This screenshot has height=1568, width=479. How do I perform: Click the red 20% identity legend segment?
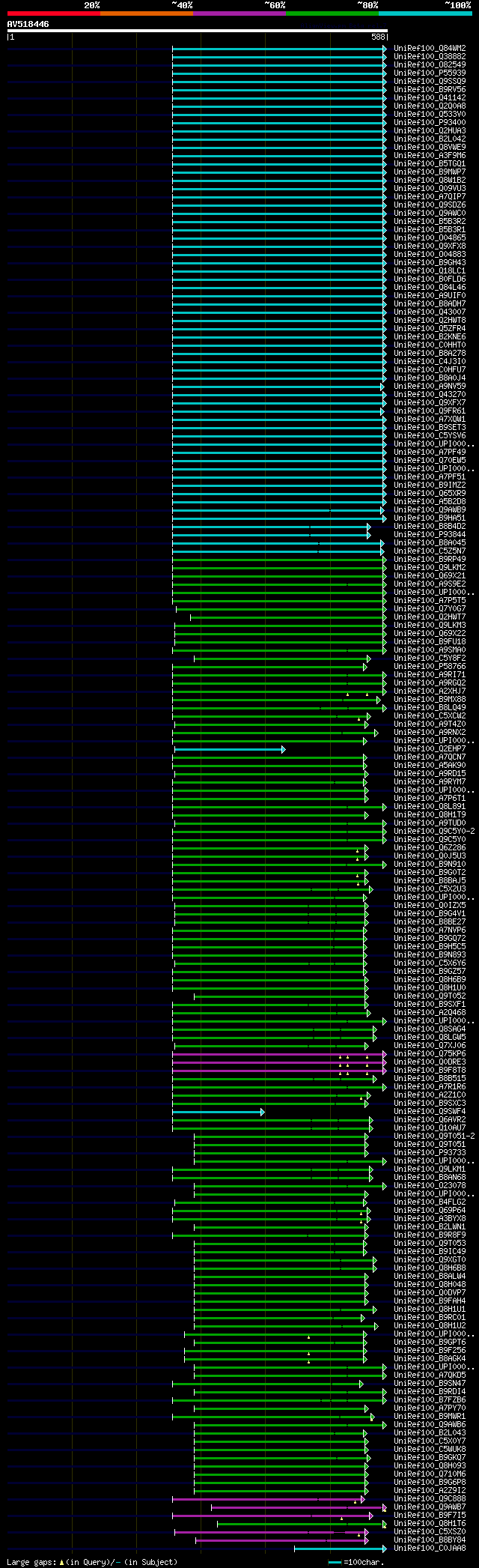[53, 13]
